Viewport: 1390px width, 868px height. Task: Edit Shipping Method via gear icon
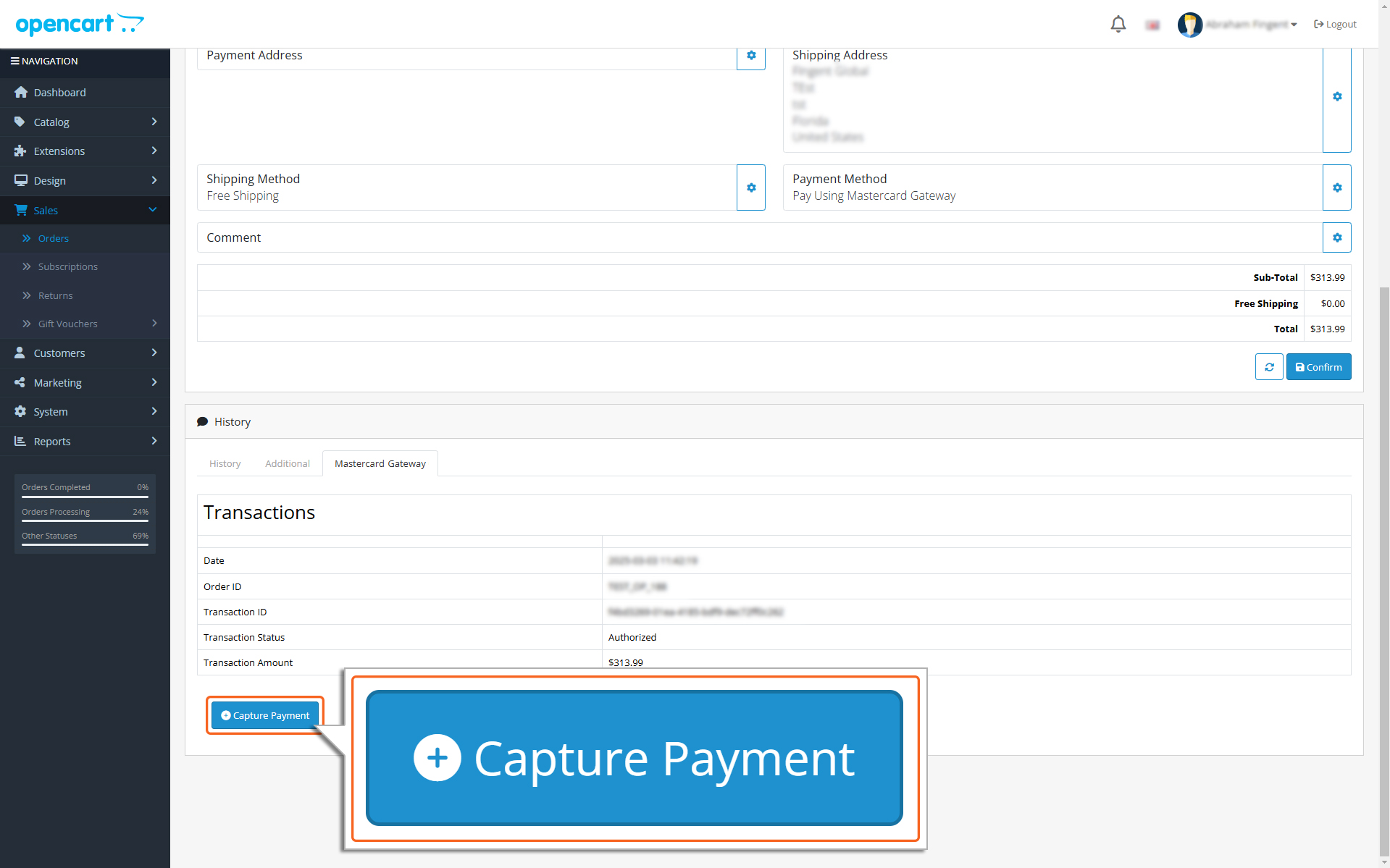(x=751, y=187)
